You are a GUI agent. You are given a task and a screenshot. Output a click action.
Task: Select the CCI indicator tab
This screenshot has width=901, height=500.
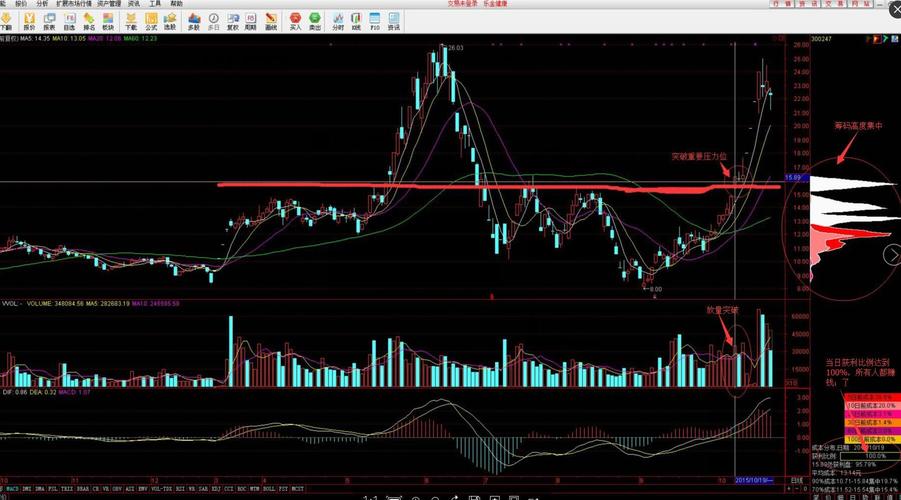(x=229, y=489)
